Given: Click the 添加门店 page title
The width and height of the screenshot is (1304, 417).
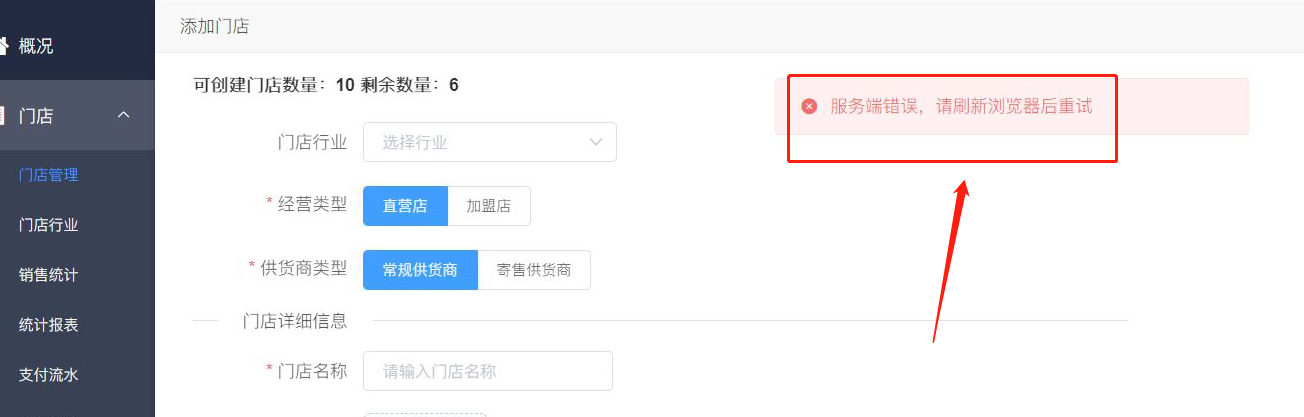Looking at the screenshot, I should pyautogui.click(x=214, y=26).
